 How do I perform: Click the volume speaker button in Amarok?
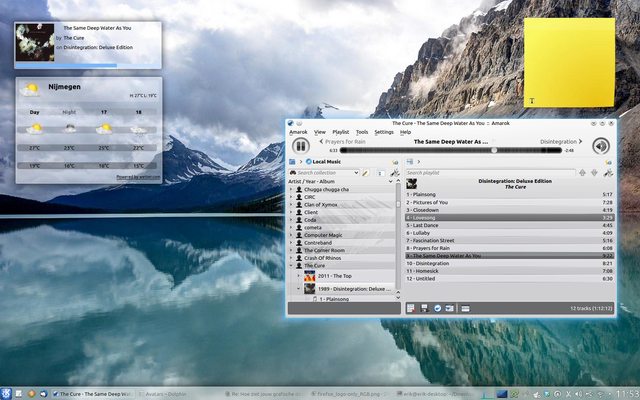click(x=601, y=146)
